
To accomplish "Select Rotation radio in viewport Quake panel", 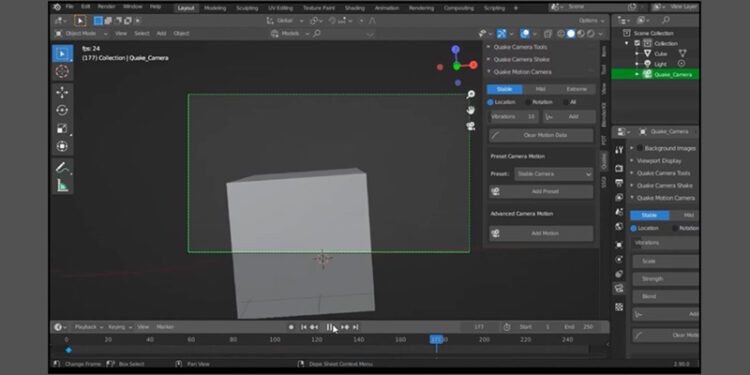I will 528,102.
